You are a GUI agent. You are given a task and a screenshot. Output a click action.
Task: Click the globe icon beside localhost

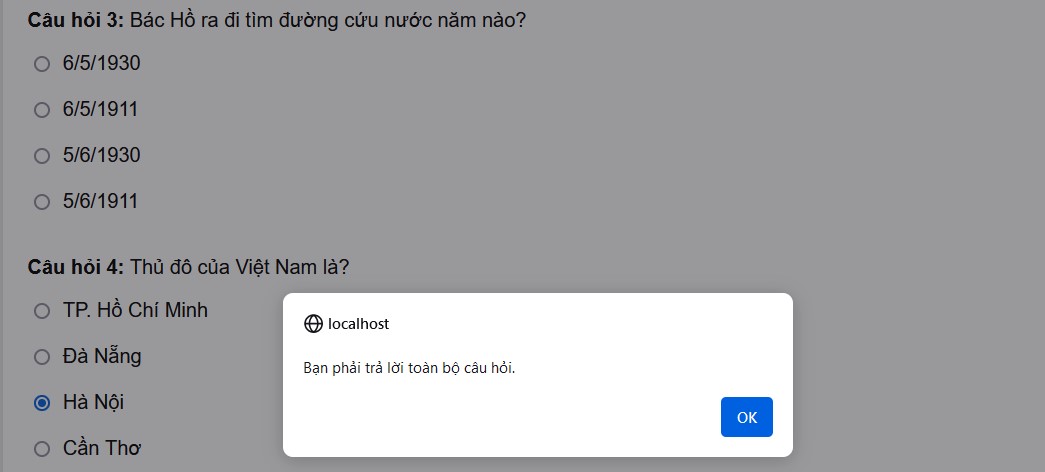pyautogui.click(x=313, y=324)
